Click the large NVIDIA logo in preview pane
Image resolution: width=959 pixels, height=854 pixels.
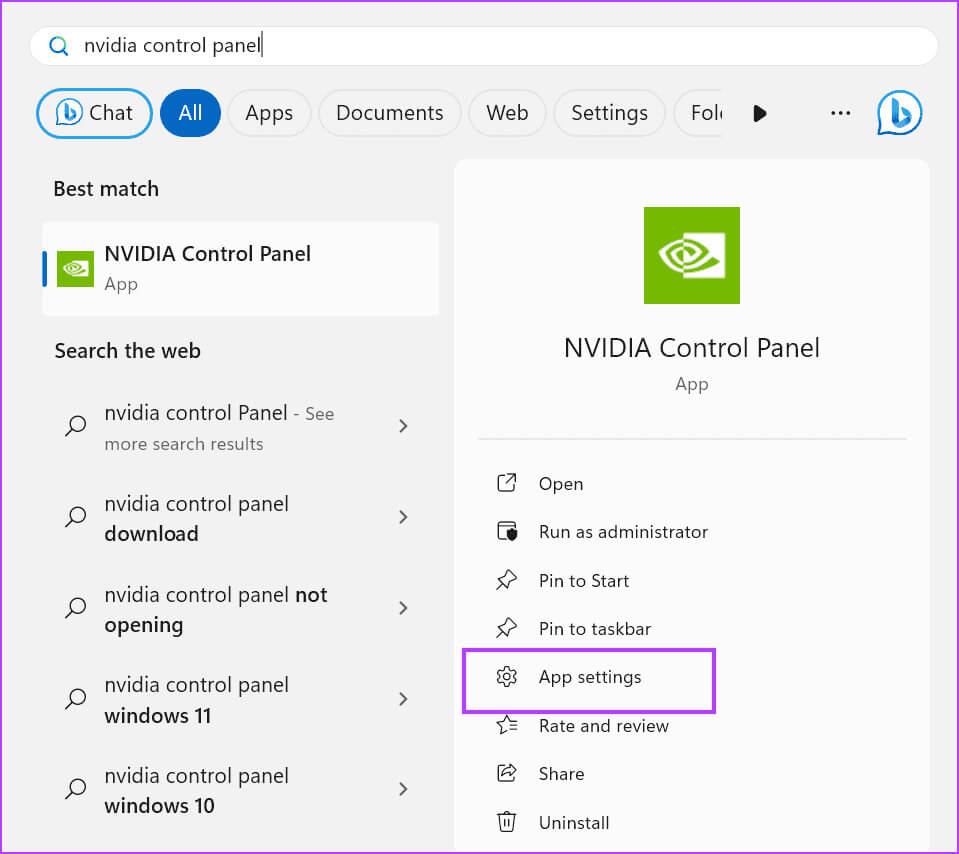pyautogui.click(x=692, y=255)
